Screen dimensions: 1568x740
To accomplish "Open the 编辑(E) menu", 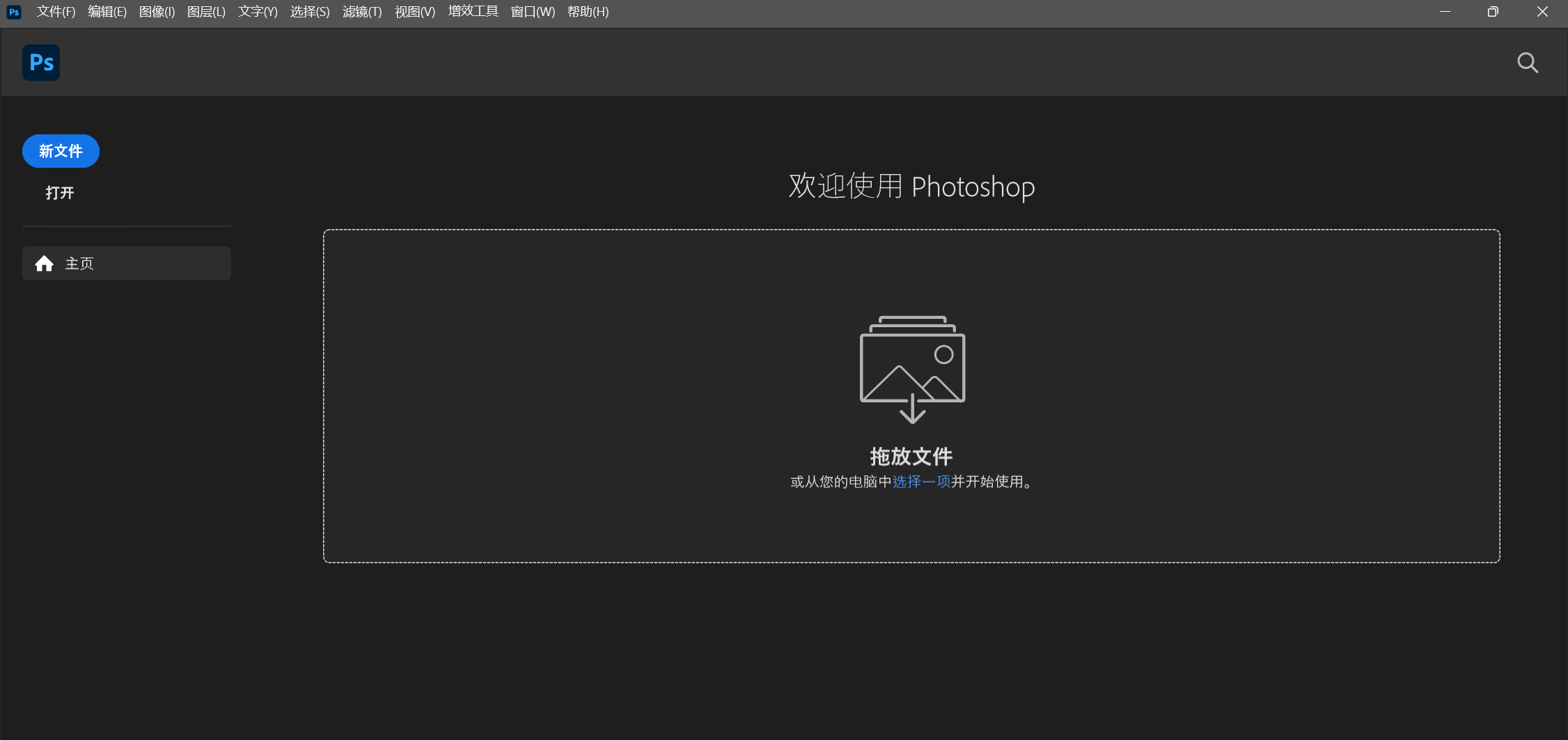I will 107,12.
